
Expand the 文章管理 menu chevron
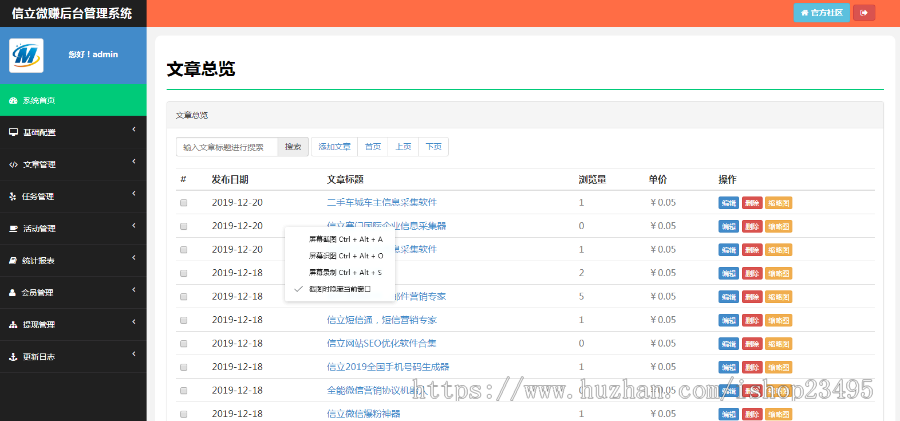point(134,163)
